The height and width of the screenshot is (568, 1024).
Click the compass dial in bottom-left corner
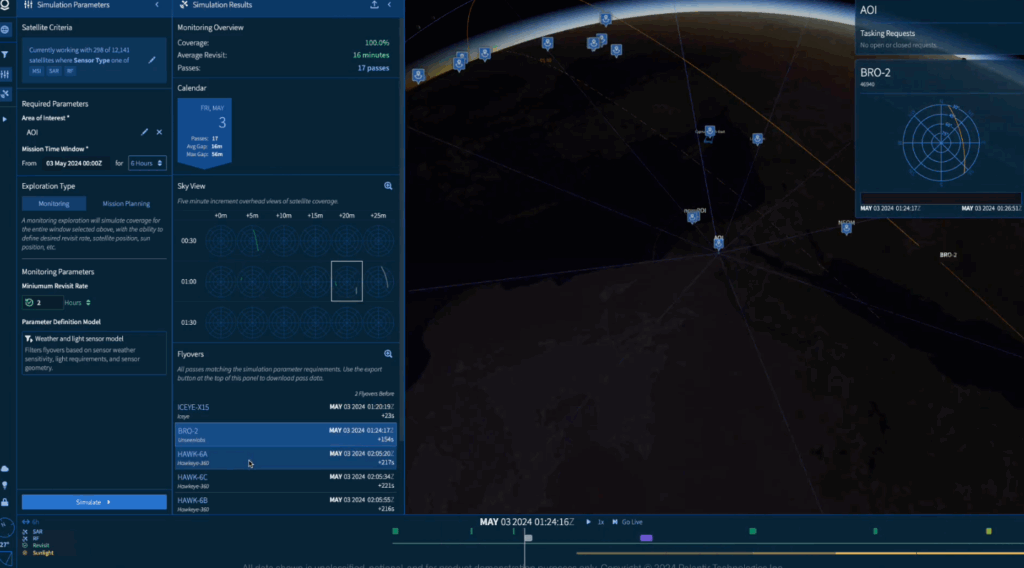click(x=6, y=527)
